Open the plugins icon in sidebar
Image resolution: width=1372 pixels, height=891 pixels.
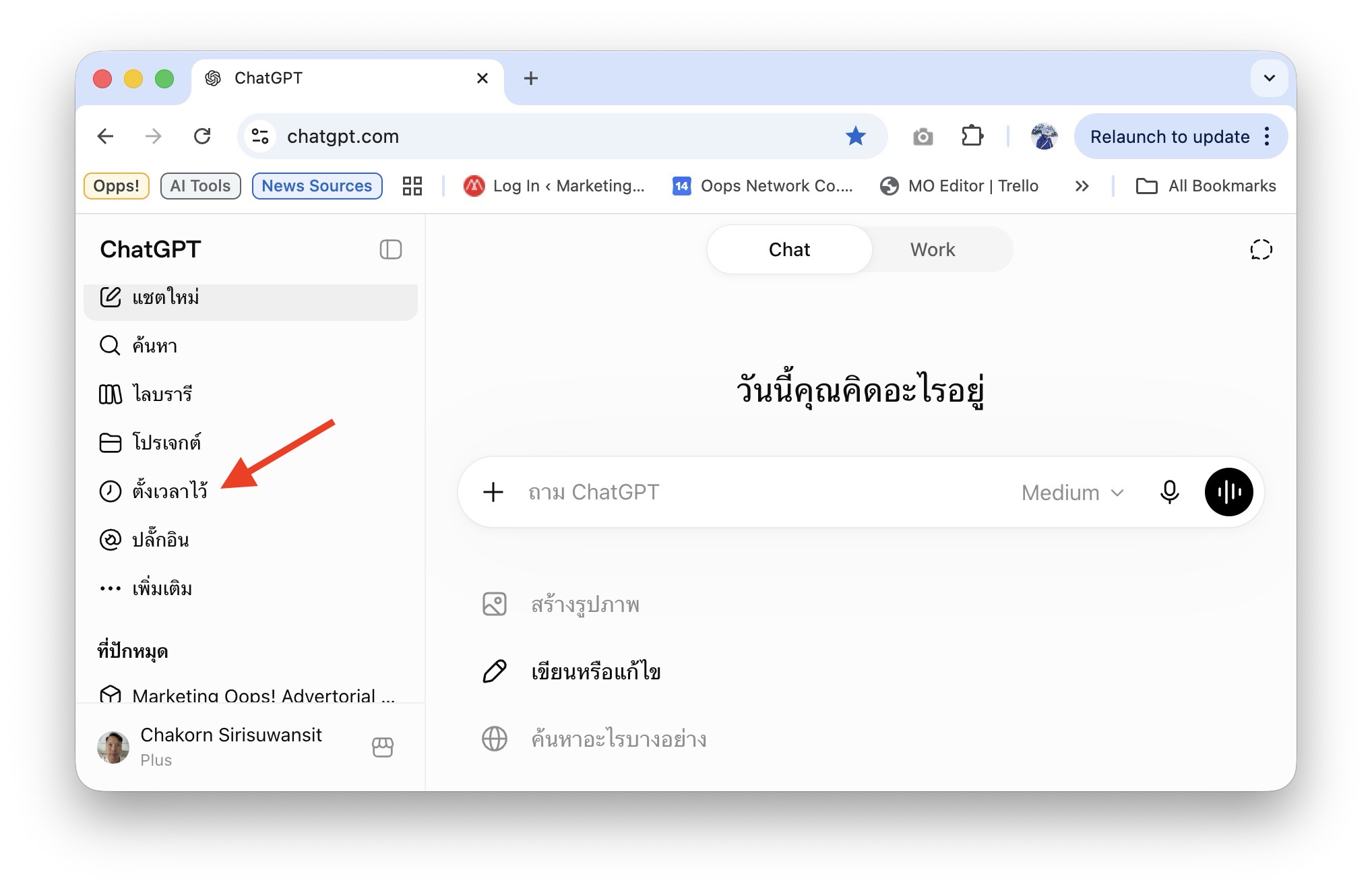pyautogui.click(x=111, y=540)
